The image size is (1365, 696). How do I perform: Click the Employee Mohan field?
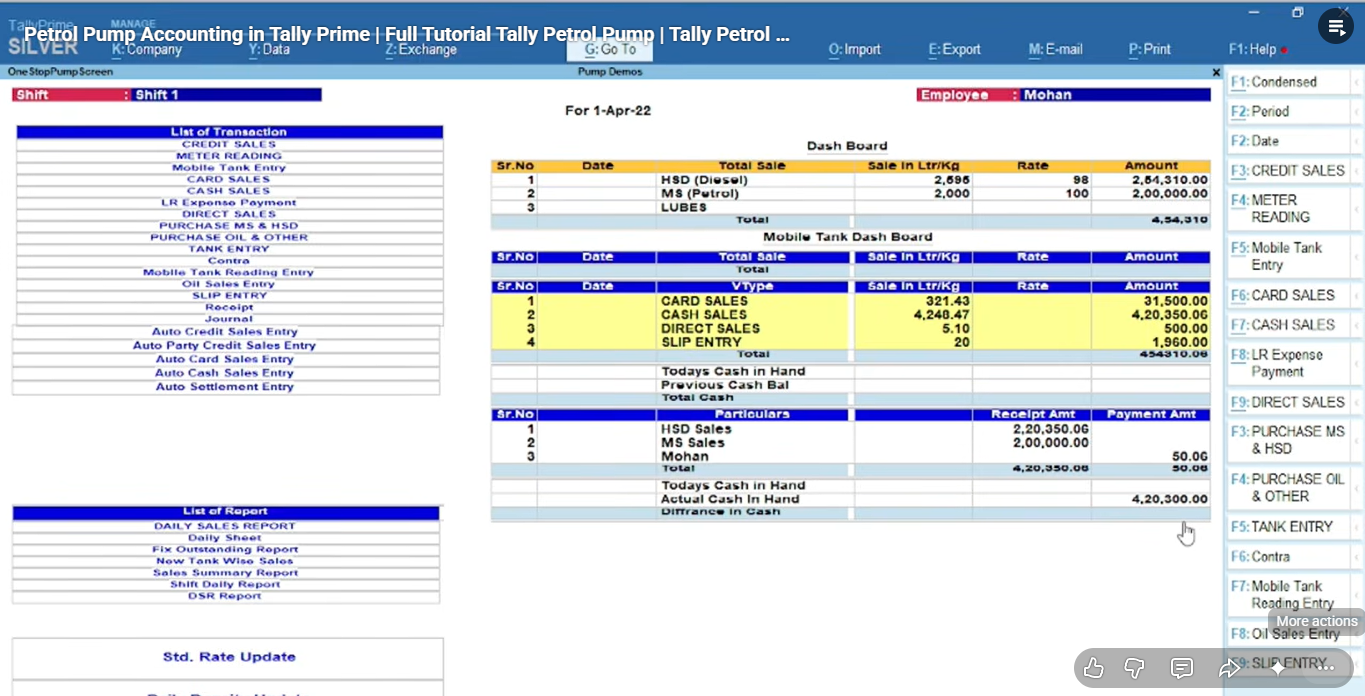point(1115,95)
